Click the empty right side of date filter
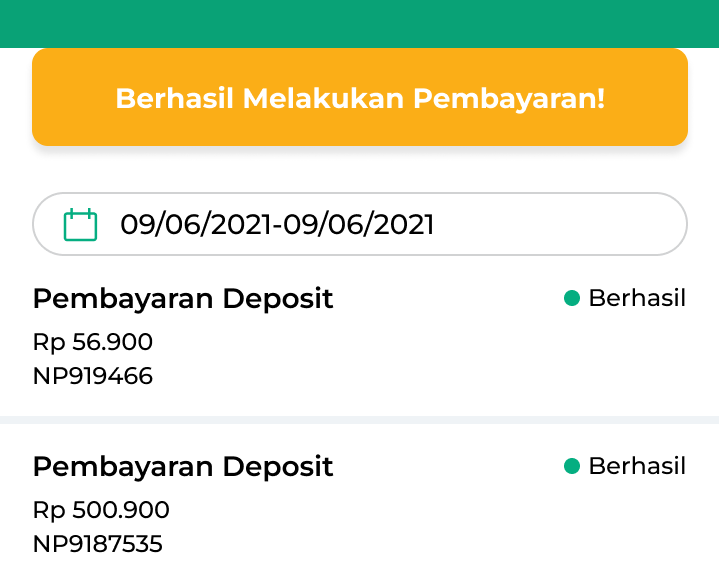719x578 pixels. tap(559, 224)
